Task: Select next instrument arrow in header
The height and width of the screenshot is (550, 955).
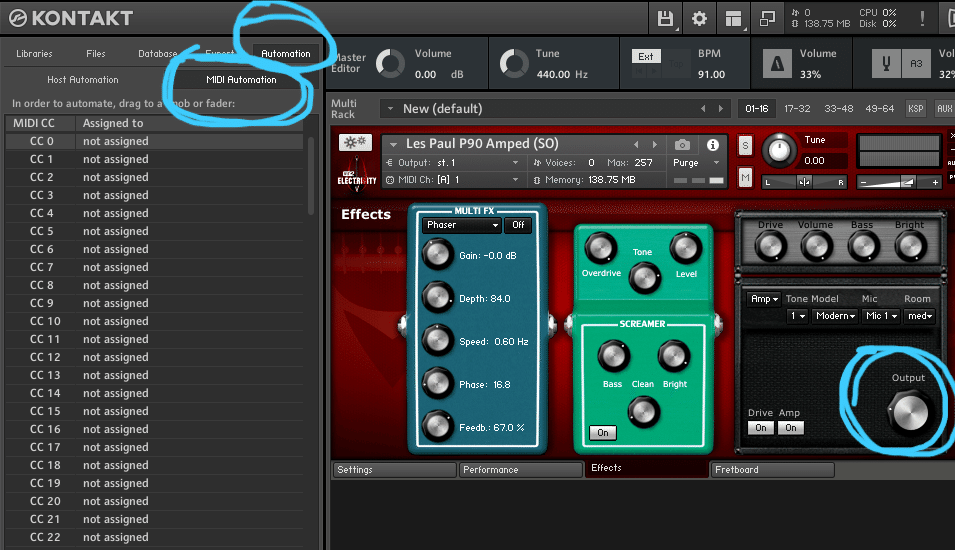Action: [x=655, y=144]
